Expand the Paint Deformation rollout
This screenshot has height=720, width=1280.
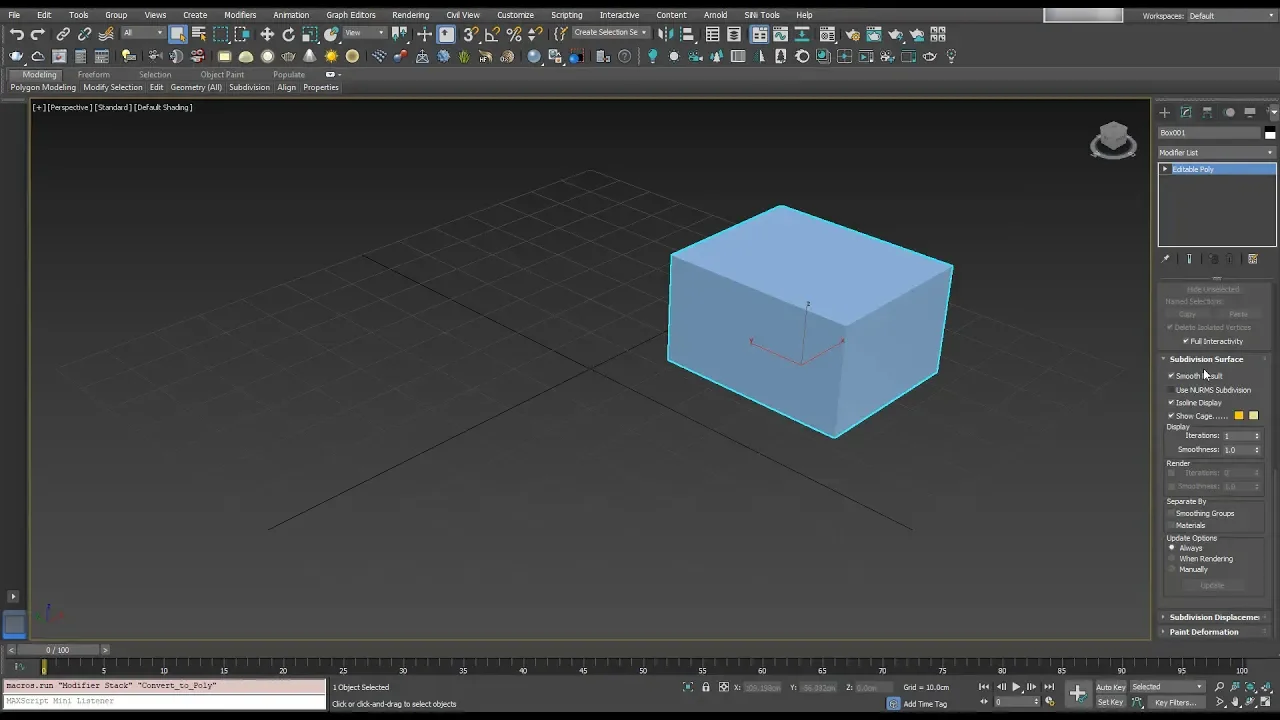click(1204, 632)
